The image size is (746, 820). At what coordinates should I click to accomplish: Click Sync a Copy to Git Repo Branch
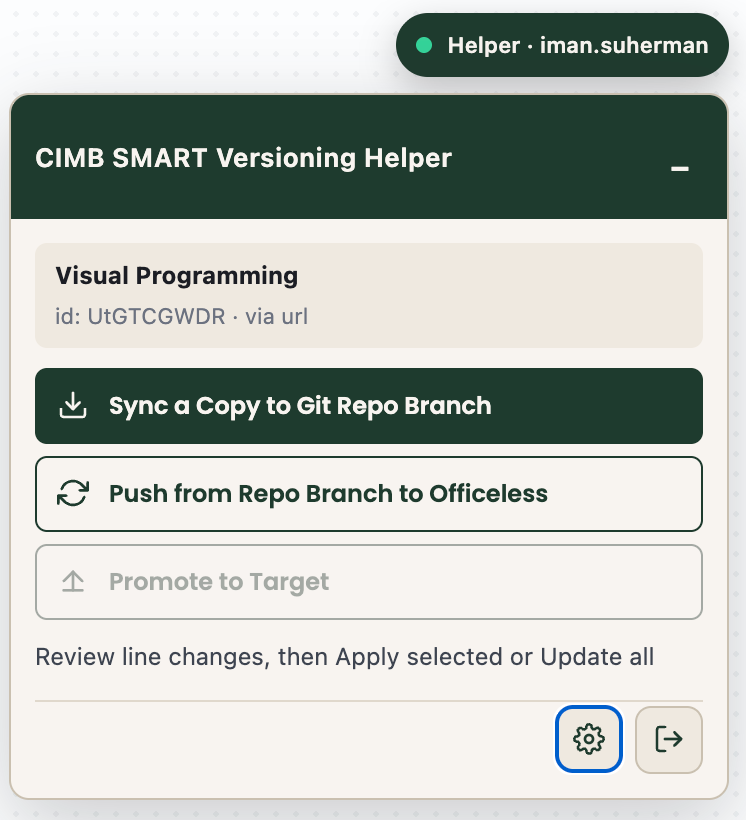(369, 406)
